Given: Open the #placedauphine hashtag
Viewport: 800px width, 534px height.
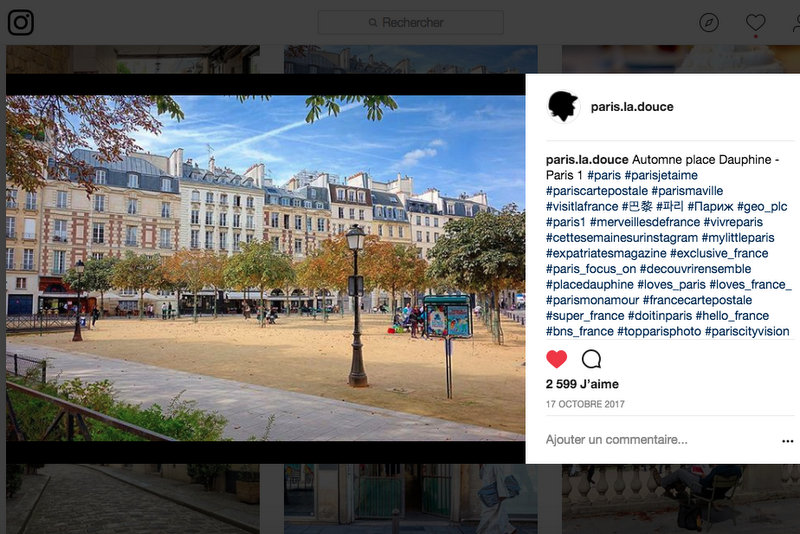Looking at the screenshot, I should point(589,285).
